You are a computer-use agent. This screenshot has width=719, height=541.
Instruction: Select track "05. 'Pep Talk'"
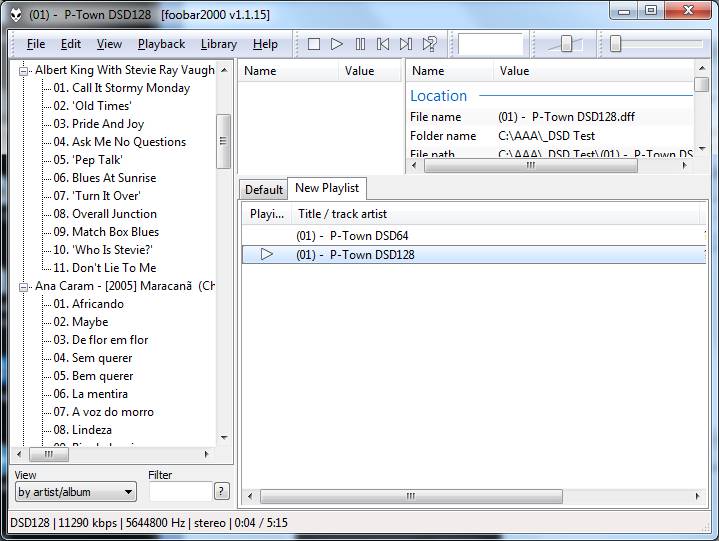pos(88,160)
